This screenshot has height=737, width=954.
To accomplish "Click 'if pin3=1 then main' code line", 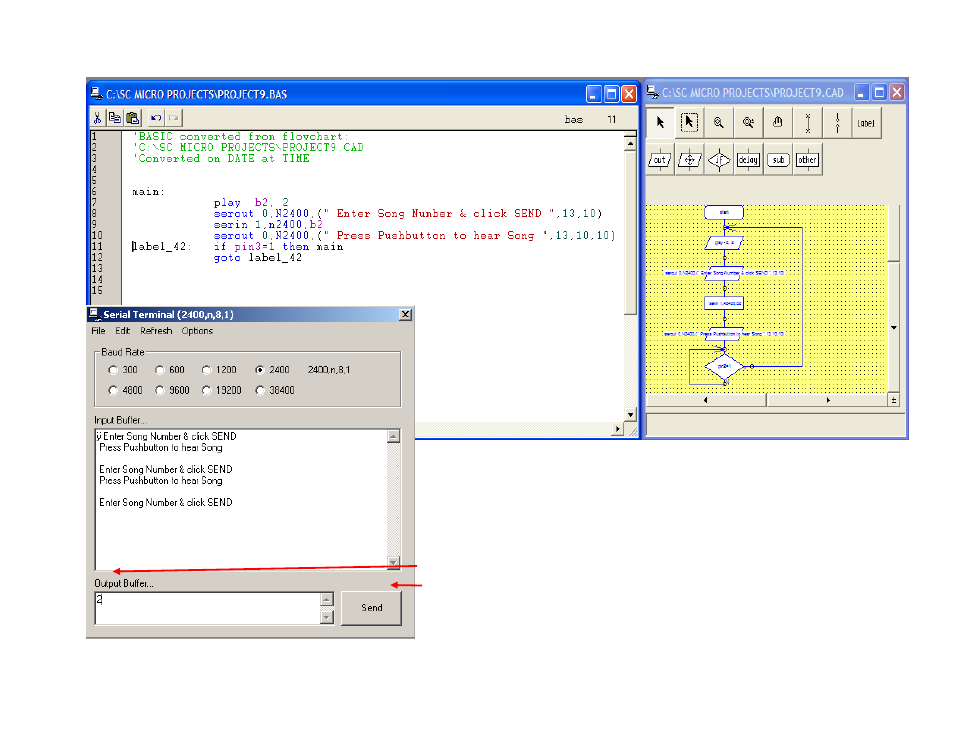I will click(x=278, y=247).
